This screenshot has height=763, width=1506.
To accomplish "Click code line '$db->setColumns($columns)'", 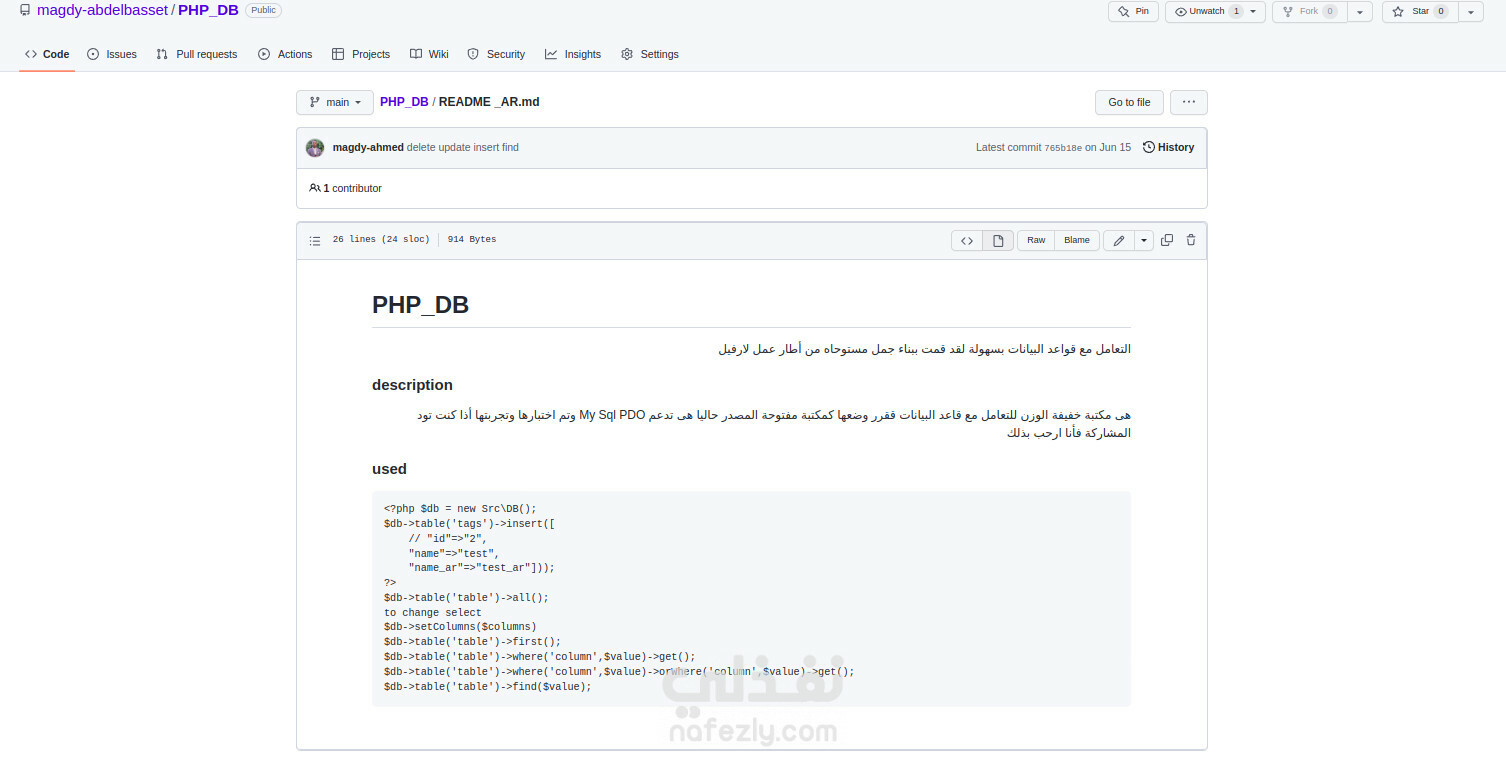I will 460,627.
